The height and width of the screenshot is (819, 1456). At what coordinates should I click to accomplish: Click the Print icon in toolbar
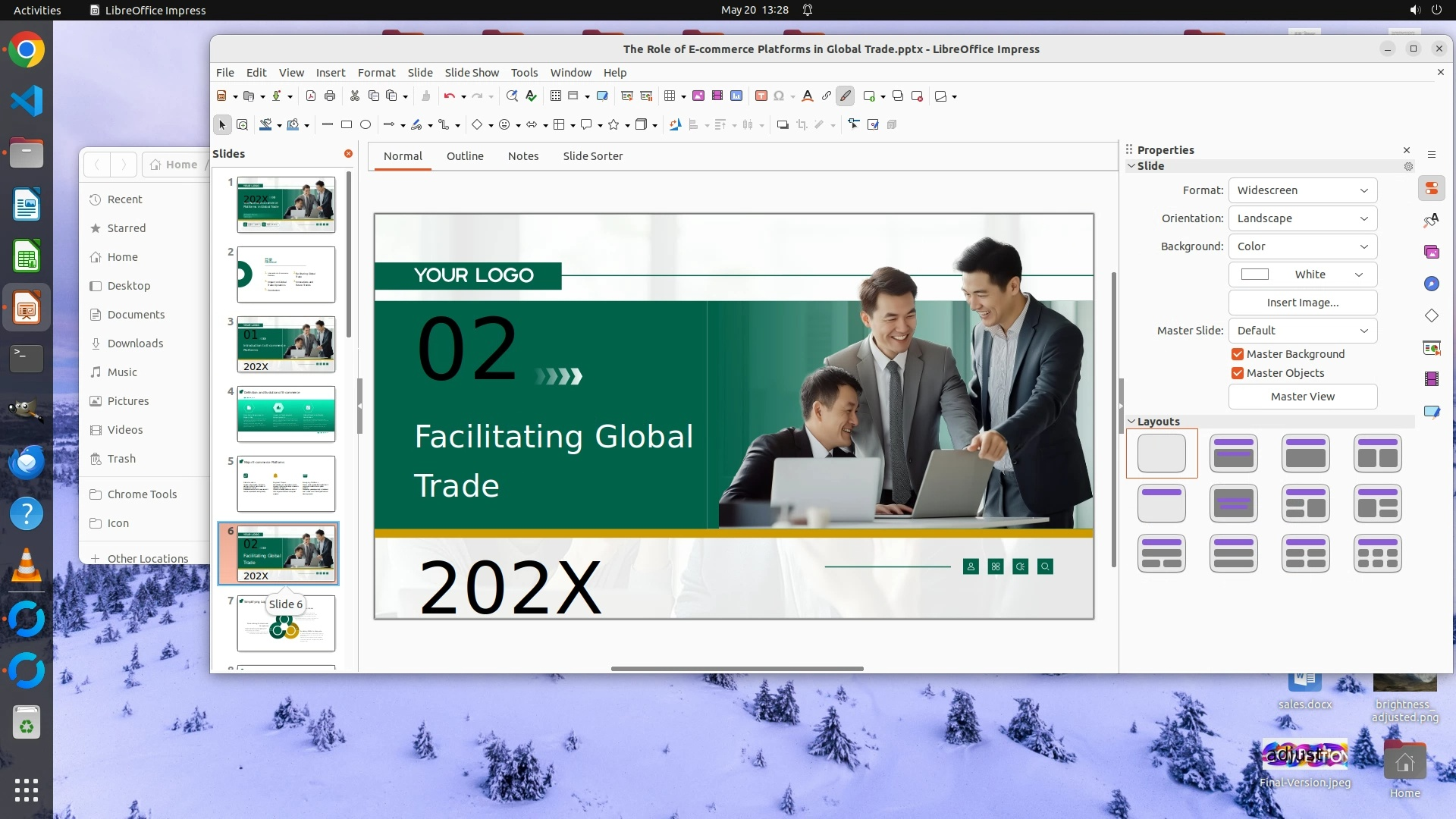330,96
